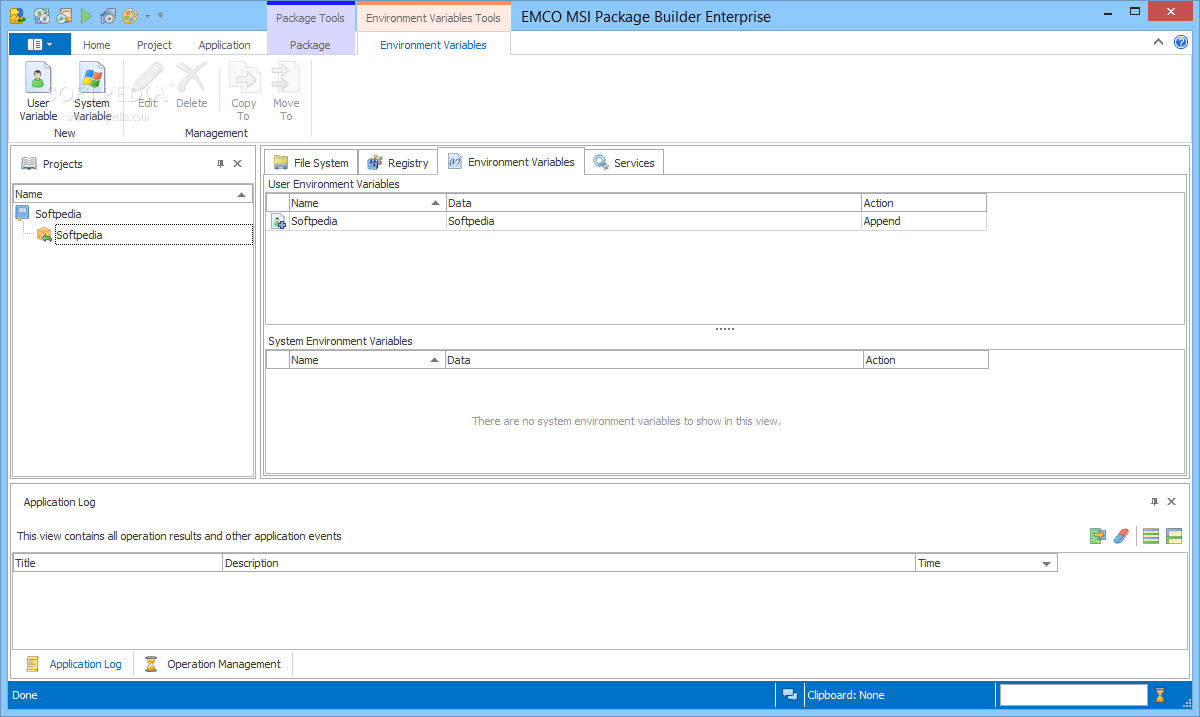Viewport: 1200px width, 717px height.
Task: Open Customize Quick Access Toolbar dropdown
Action: tap(160, 16)
